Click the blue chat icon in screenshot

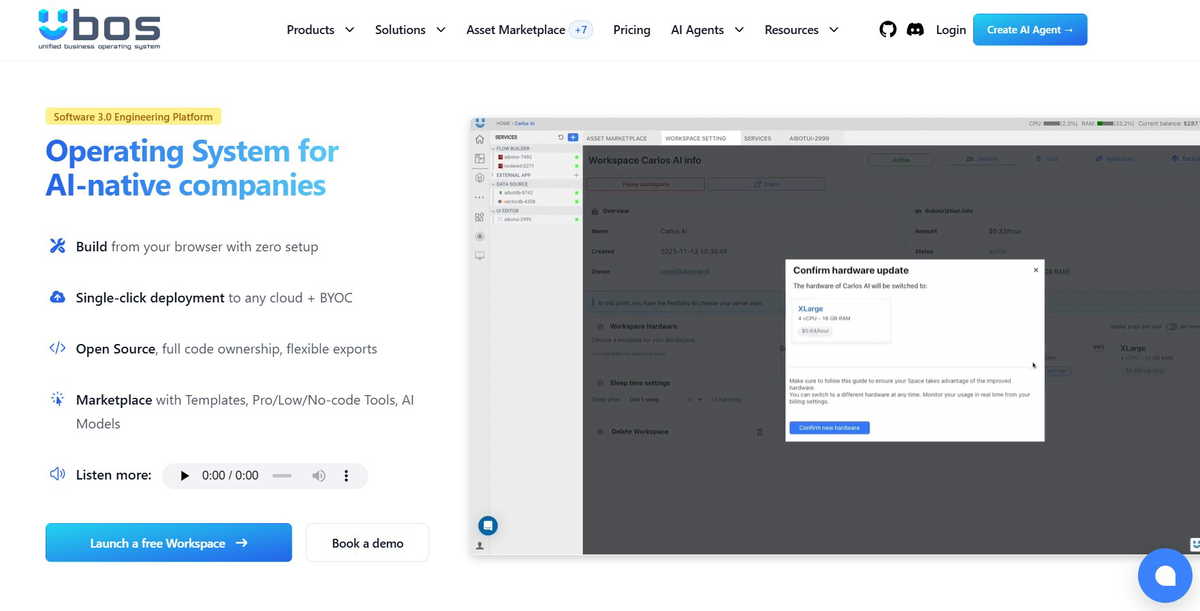click(487, 524)
